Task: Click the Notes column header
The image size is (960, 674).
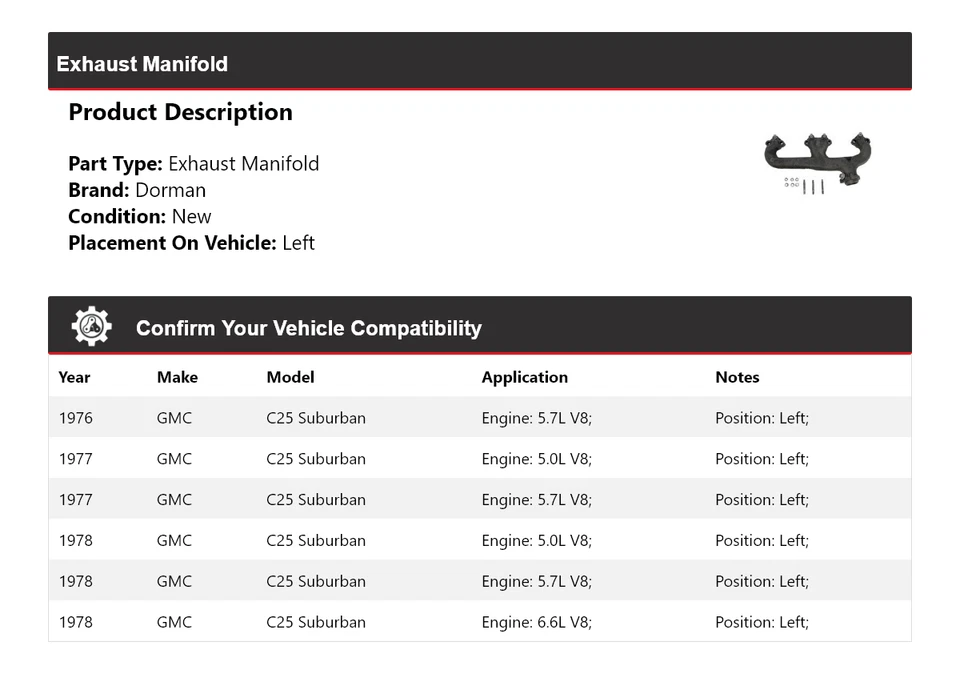Action: (x=737, y=377)
